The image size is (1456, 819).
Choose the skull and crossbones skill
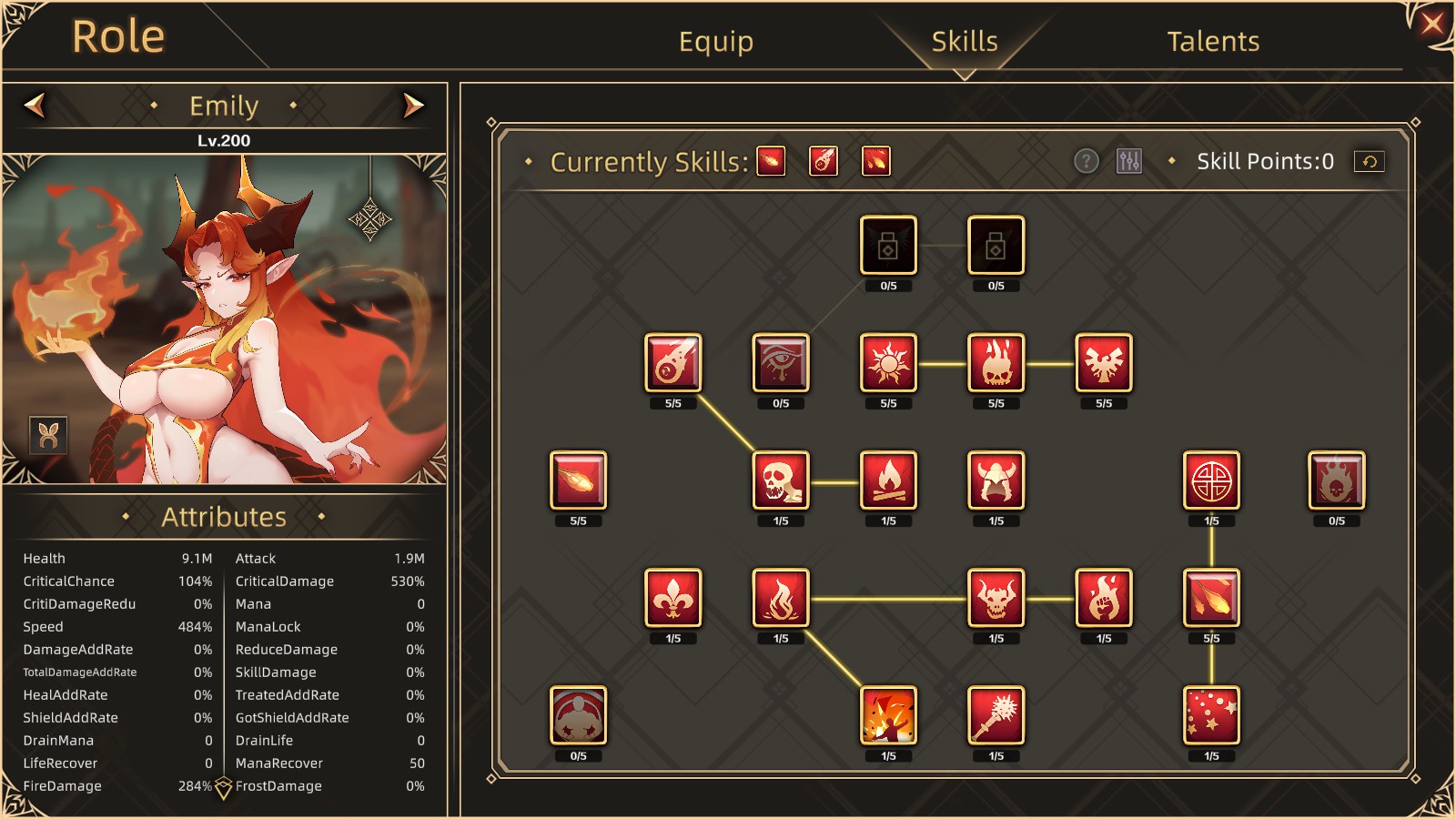pos(781,480)
